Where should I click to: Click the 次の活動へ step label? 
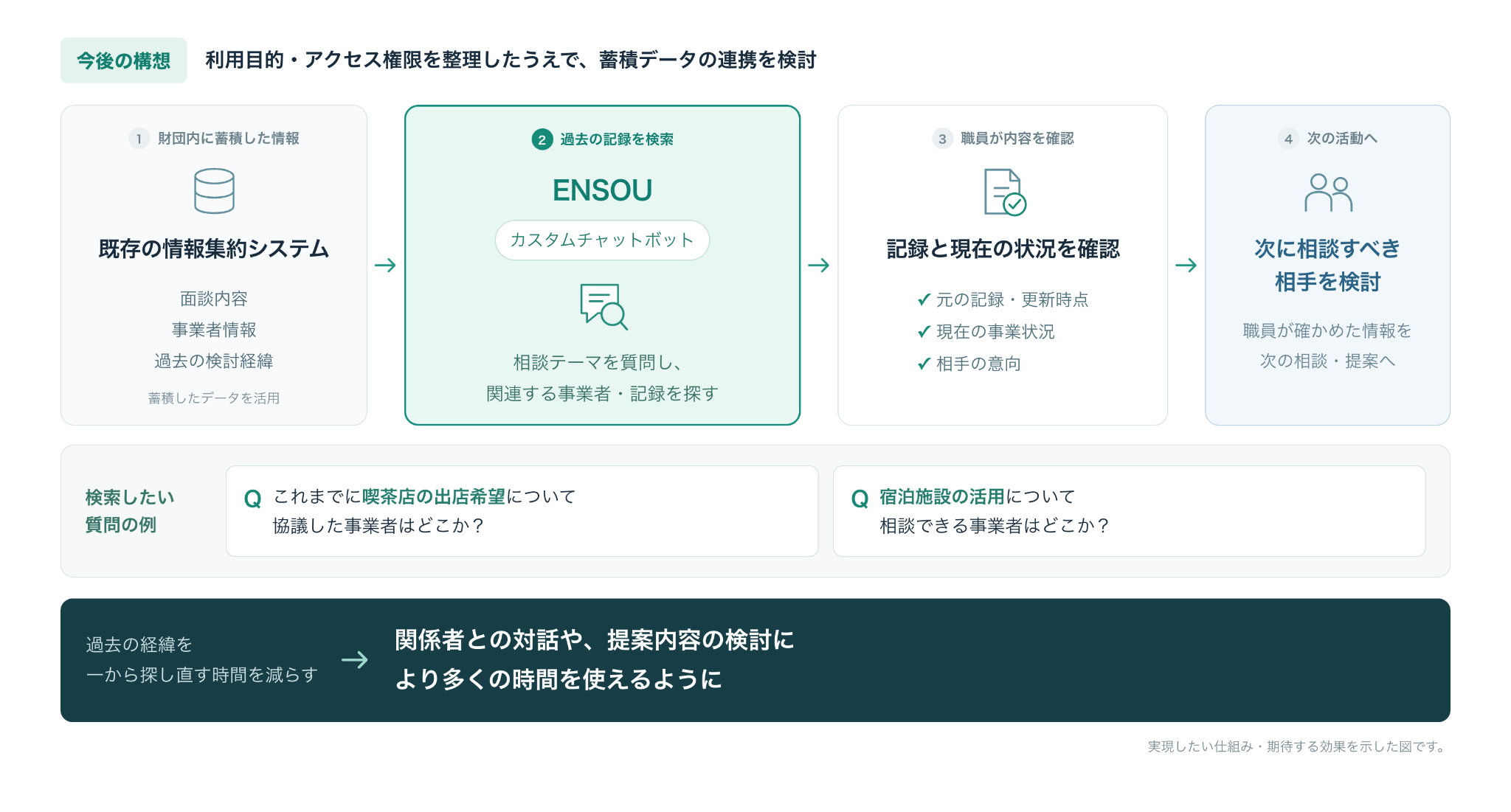click(x=1342, y=139)
